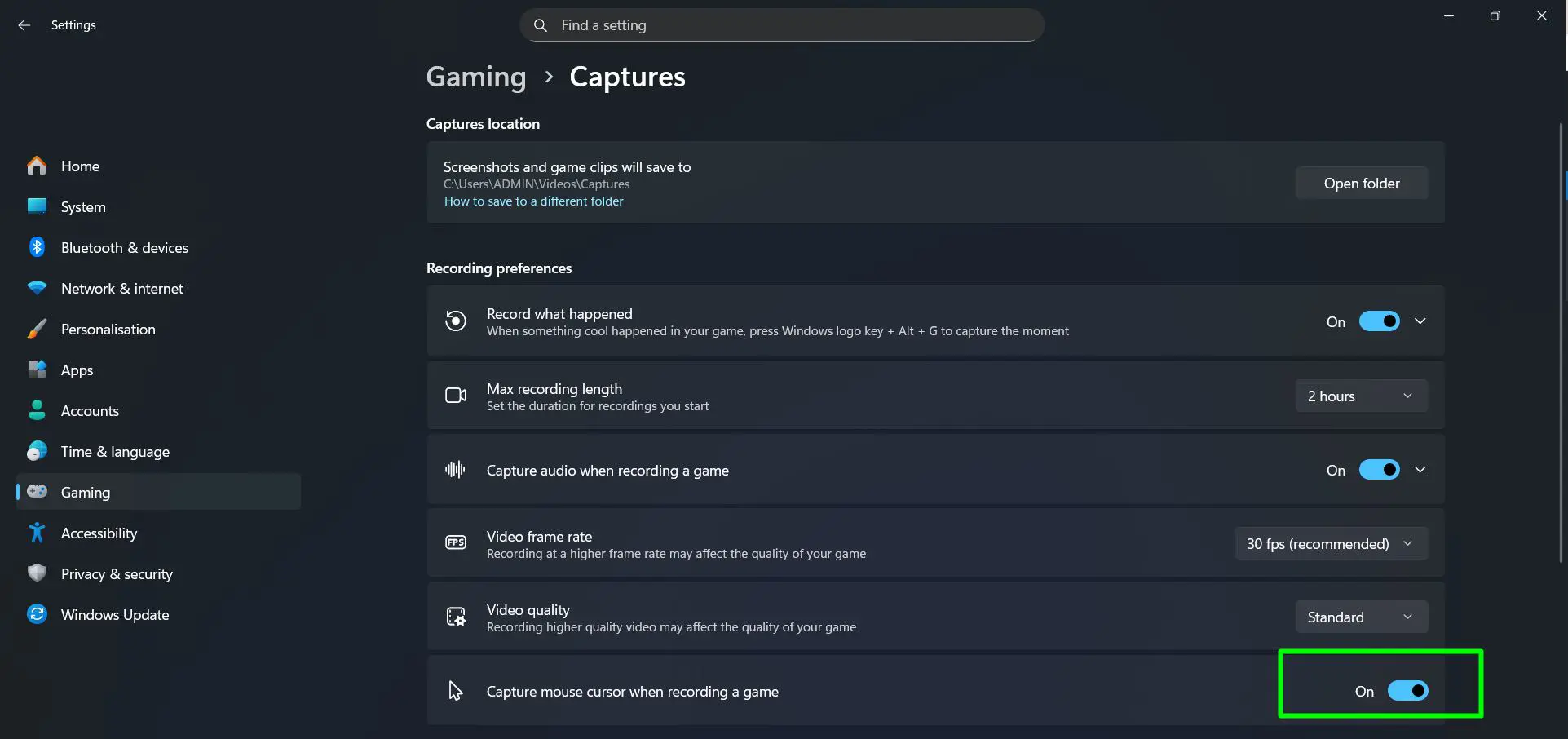
Task: Click the Find a setting search box
Action: [x=781, y=24]
